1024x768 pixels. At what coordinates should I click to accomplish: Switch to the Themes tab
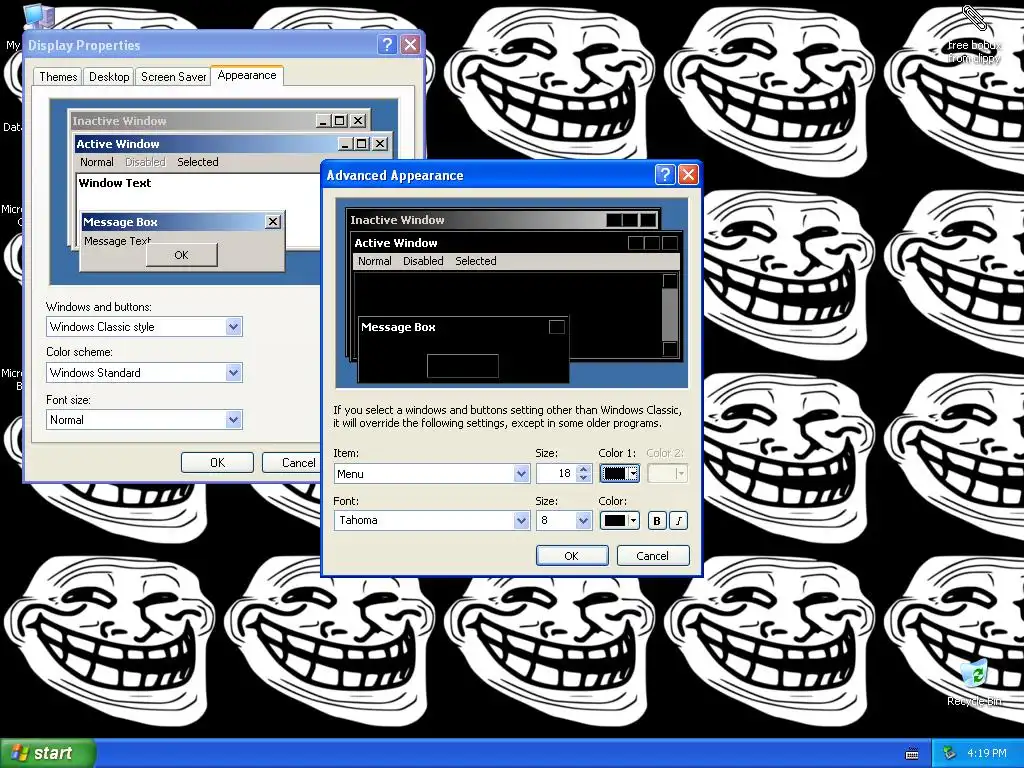(58, 76)
